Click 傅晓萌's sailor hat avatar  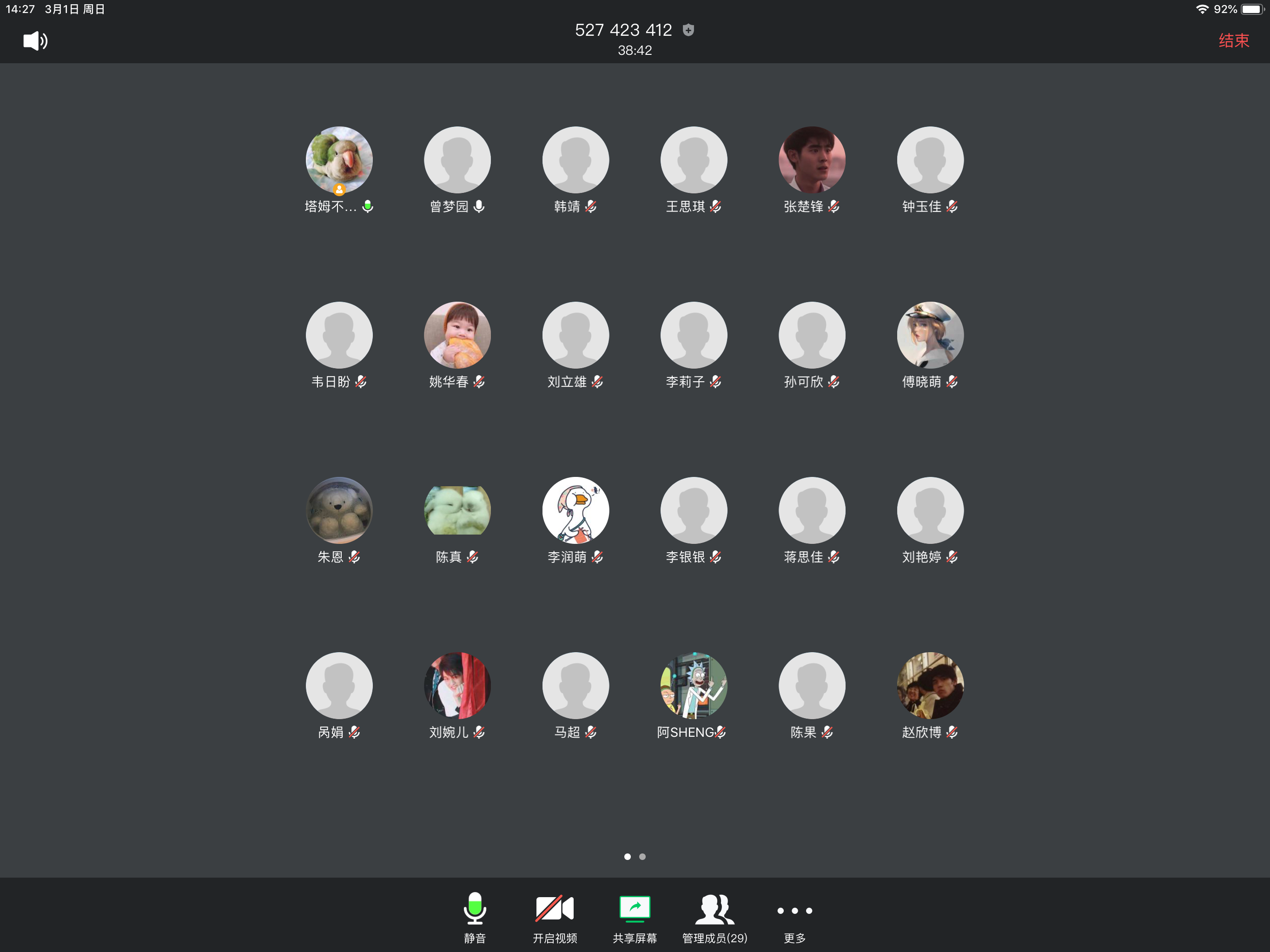tap(930, 335)
